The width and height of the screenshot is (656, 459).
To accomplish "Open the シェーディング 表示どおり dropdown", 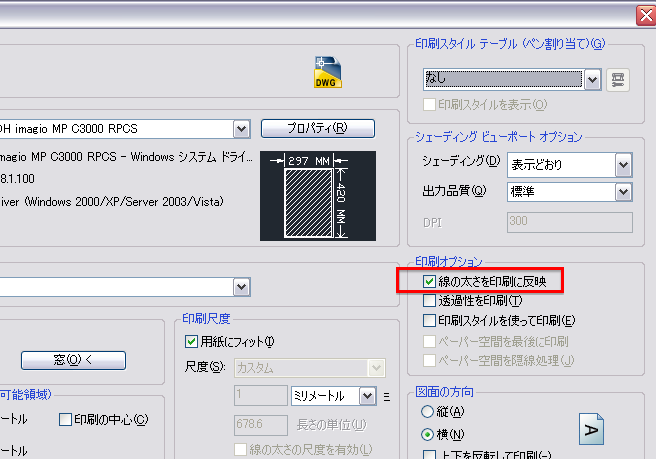I will pyautogui.click(x=623, y=165).
